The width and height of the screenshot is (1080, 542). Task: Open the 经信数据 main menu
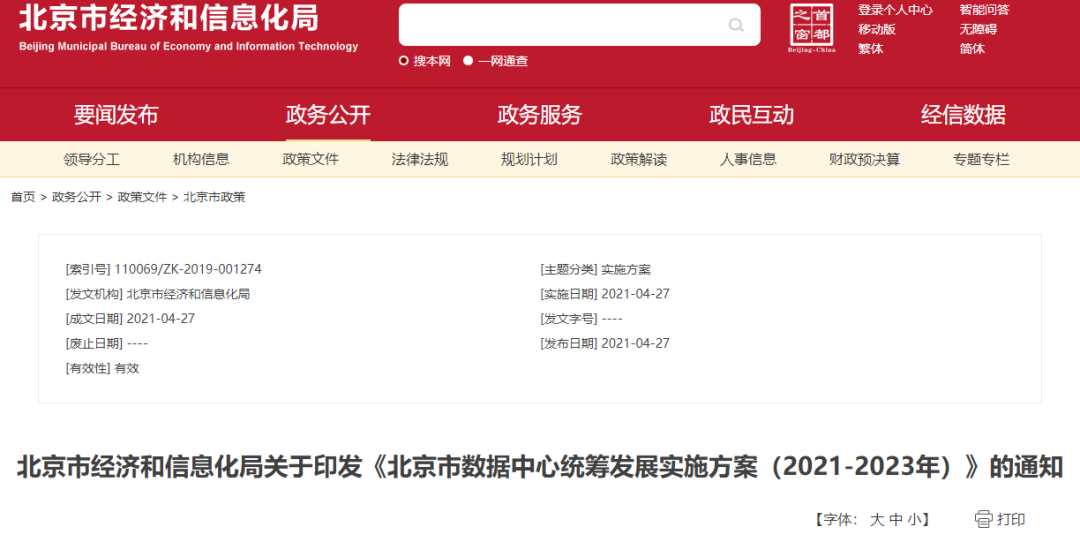click(963, 114)
